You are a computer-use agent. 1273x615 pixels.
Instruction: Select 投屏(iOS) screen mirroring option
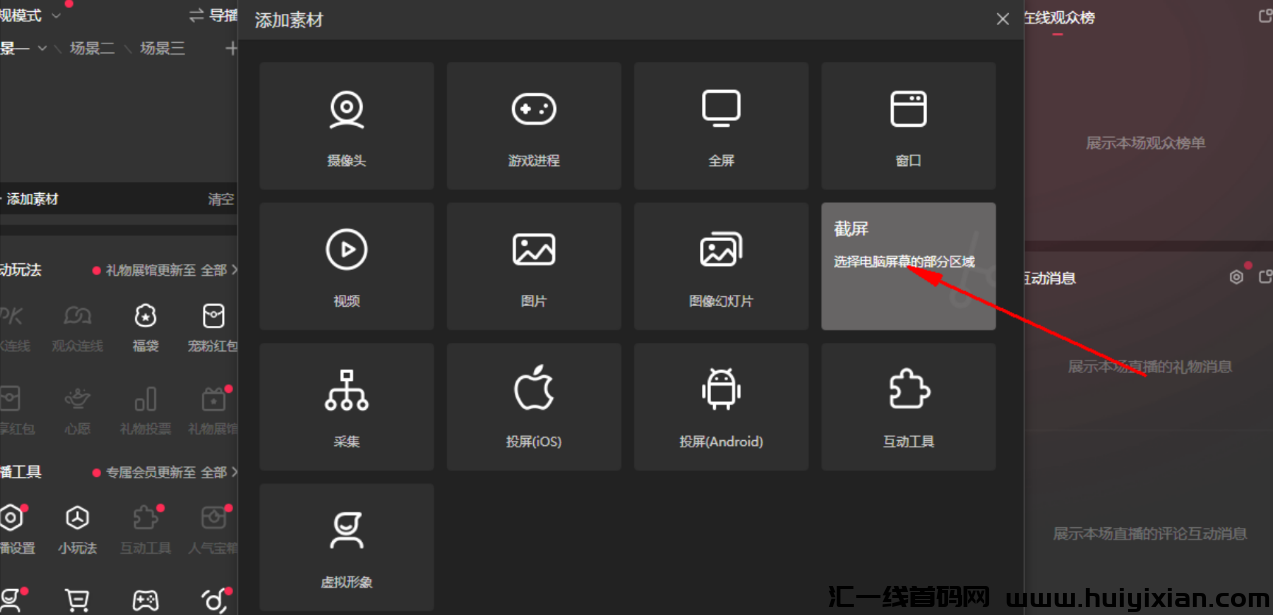[x=534, y=407]
